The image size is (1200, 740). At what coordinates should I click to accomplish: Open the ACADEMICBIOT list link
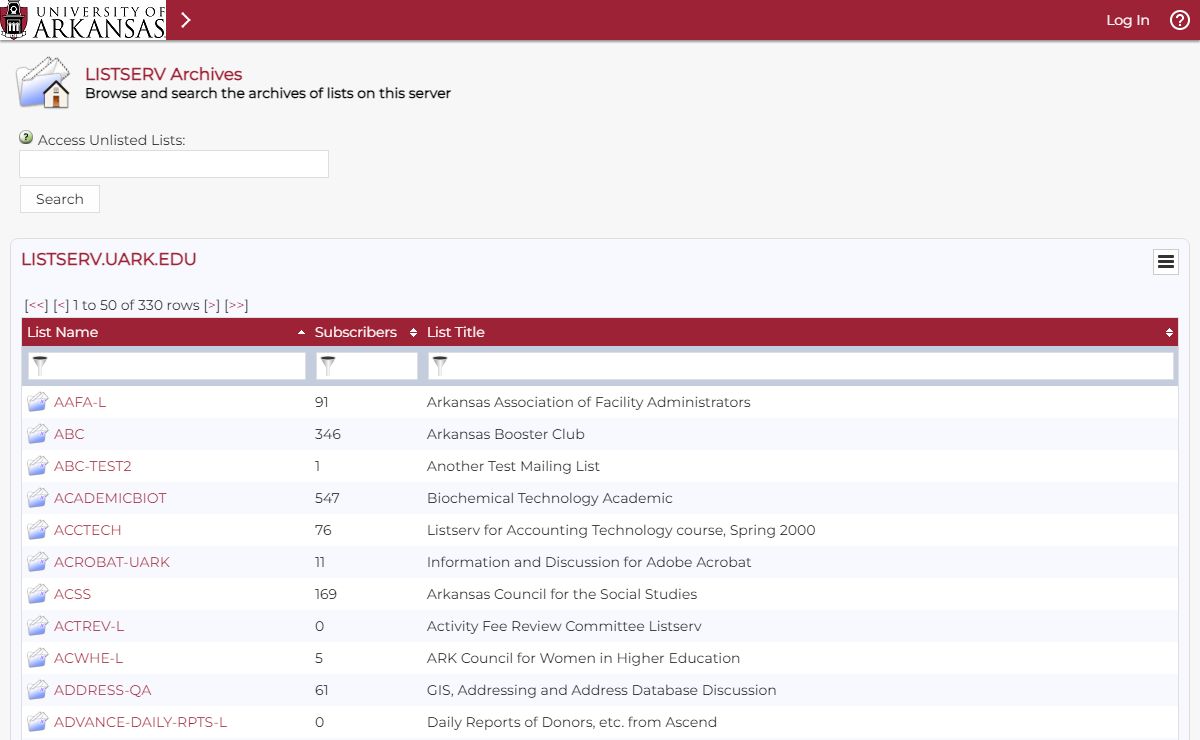(x=110, y=498)
